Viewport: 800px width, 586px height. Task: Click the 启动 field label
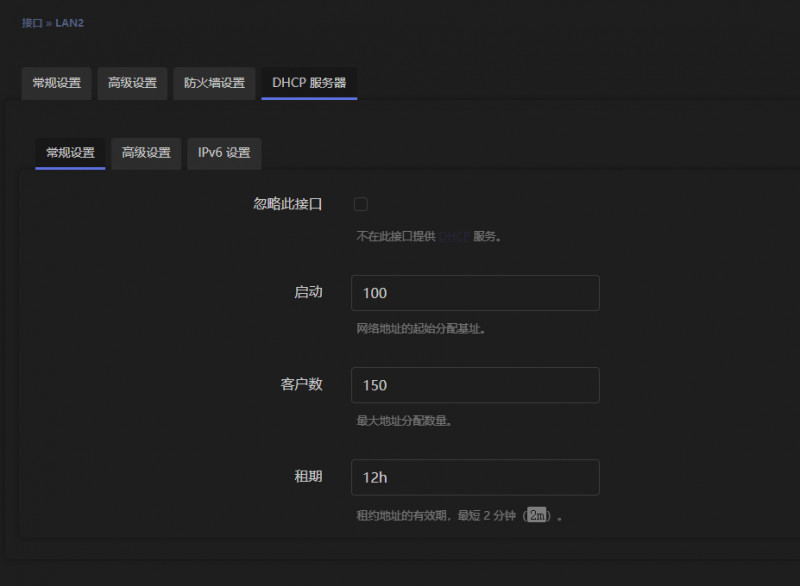pyautogui.click(x=308, y=292)
